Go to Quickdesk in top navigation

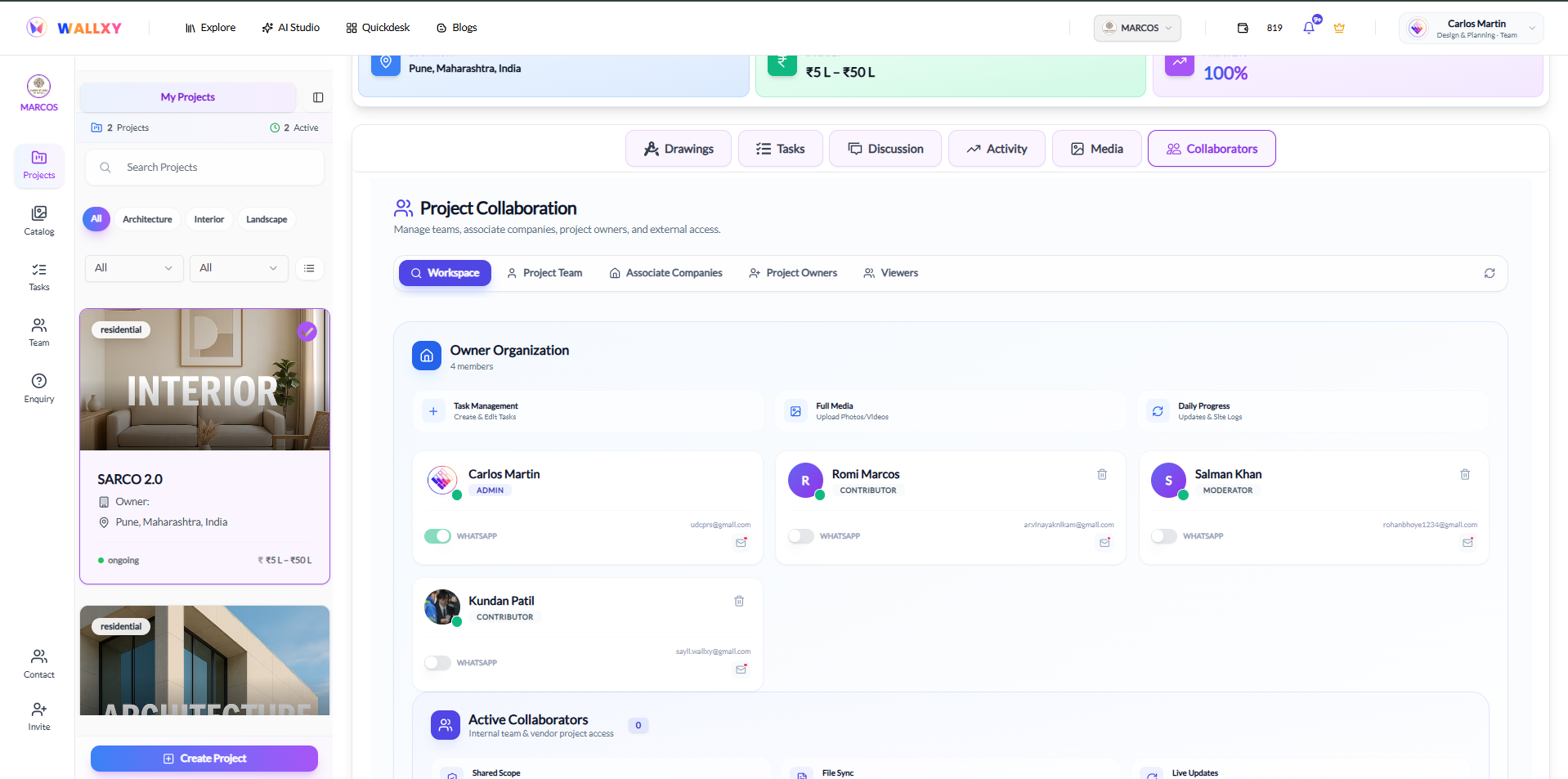[x=378, y=28]
